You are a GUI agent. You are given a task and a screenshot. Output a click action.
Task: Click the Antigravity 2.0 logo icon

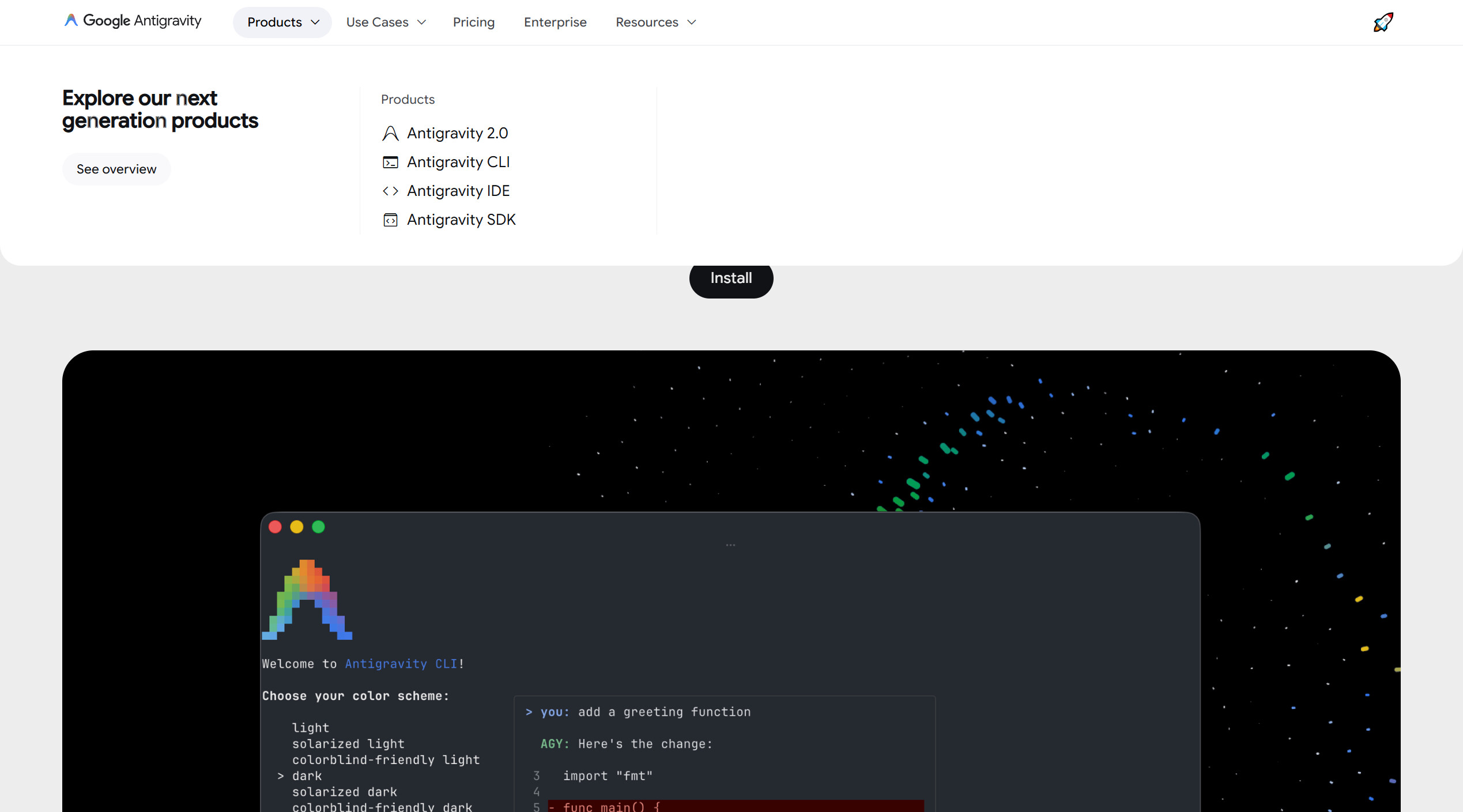[390, 134]
